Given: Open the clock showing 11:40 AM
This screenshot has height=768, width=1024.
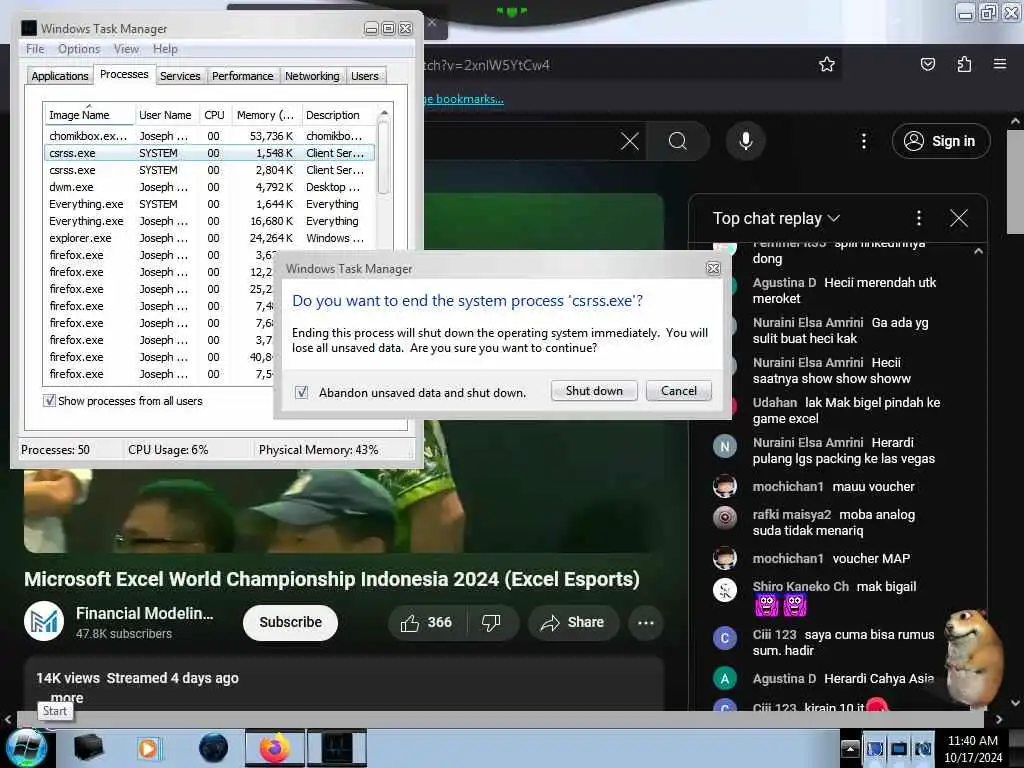Looking at the screenshot, I should (973, 748).
